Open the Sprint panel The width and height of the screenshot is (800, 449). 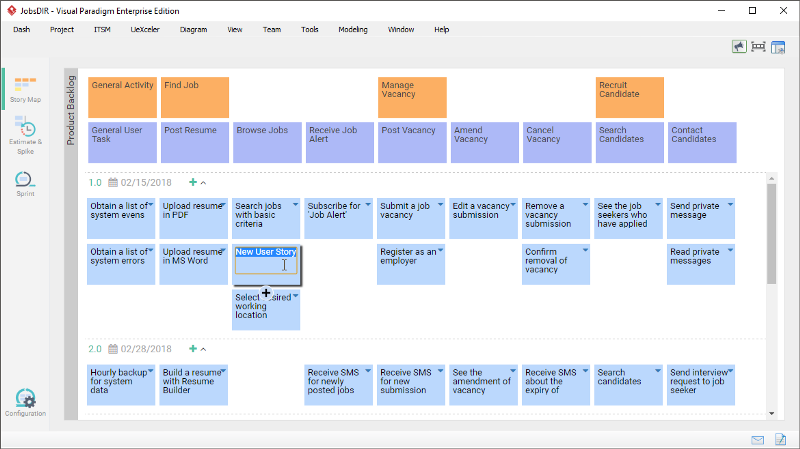(25, 185)
